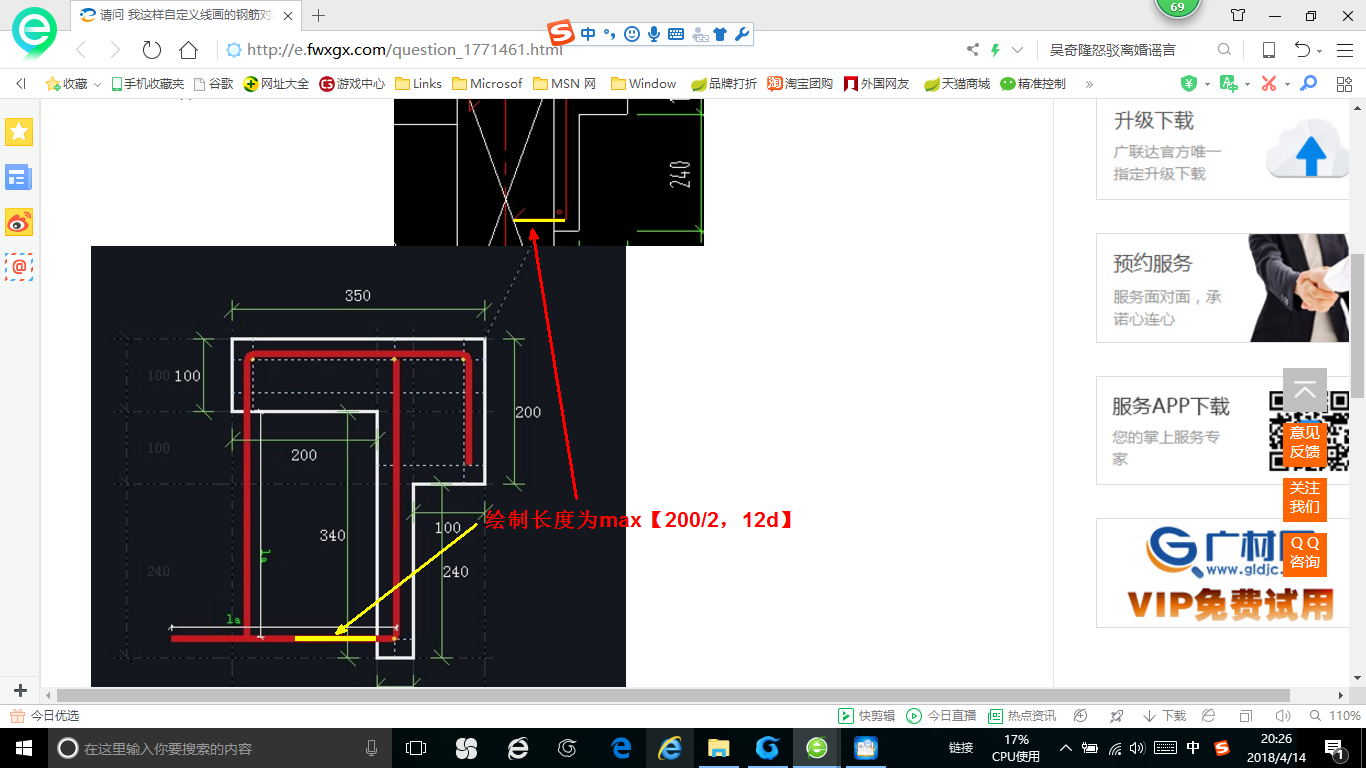The height and width of the screenshot is (768, 1366).
Task: Open the 精准控制 bookmark
Action: (x=1033, y=84)
